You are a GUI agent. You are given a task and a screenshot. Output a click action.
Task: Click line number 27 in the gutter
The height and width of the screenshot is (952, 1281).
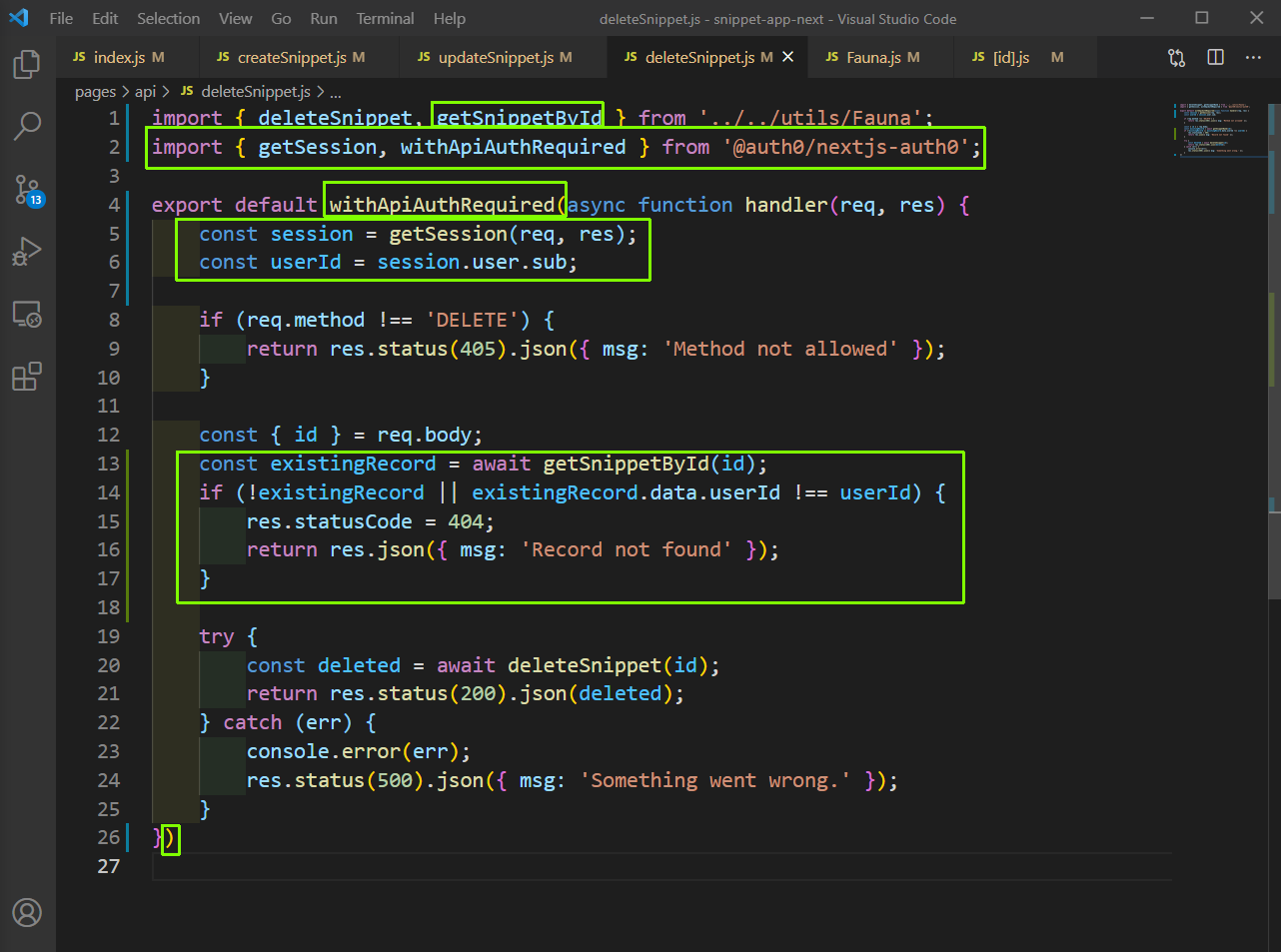(108, 866)
